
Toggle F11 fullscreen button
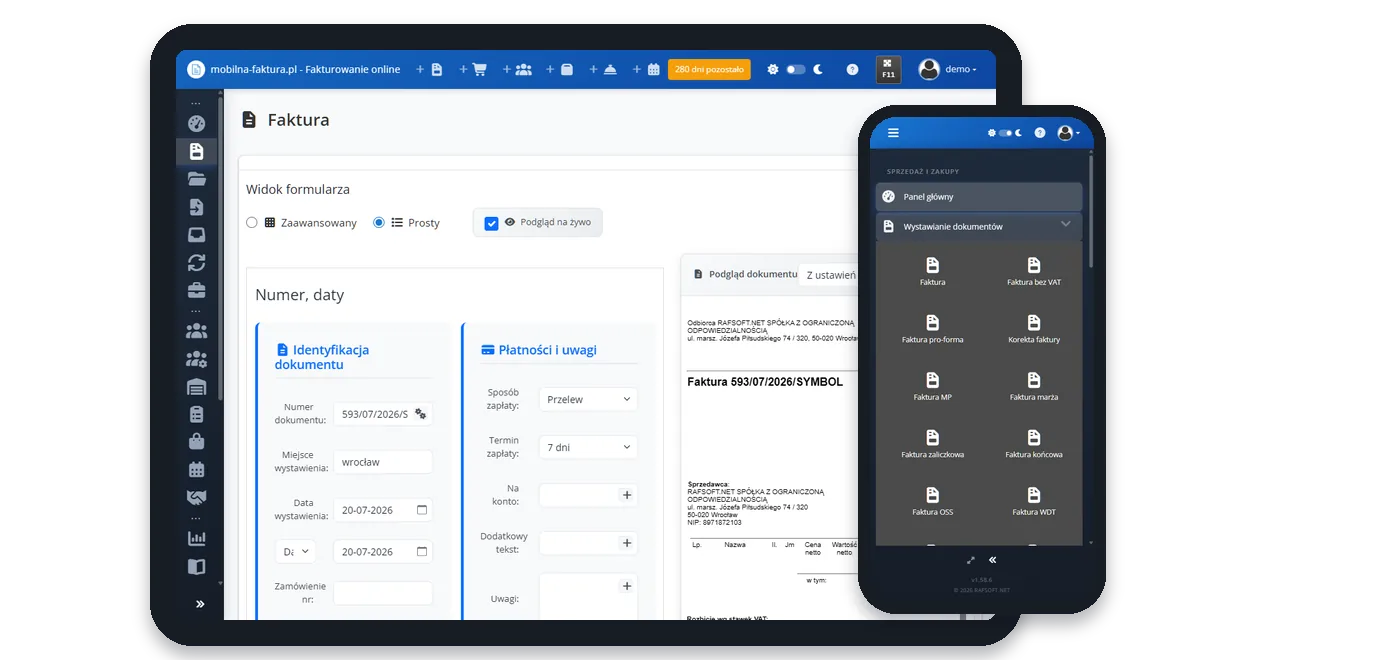pyautogui.click(x=888, y=69)
